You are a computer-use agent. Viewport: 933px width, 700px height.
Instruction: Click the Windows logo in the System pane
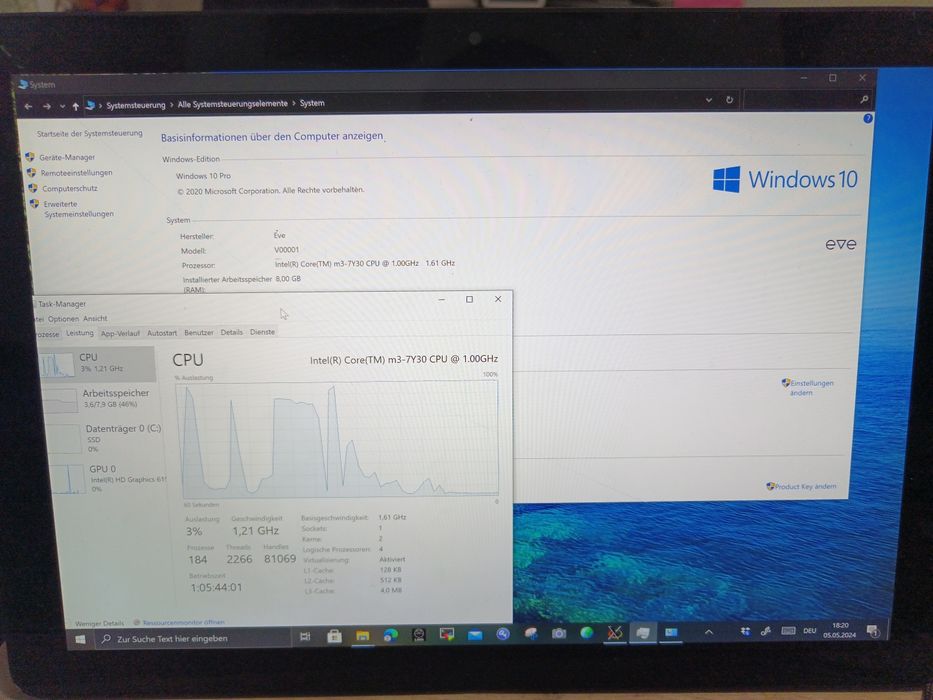[726, 179]
